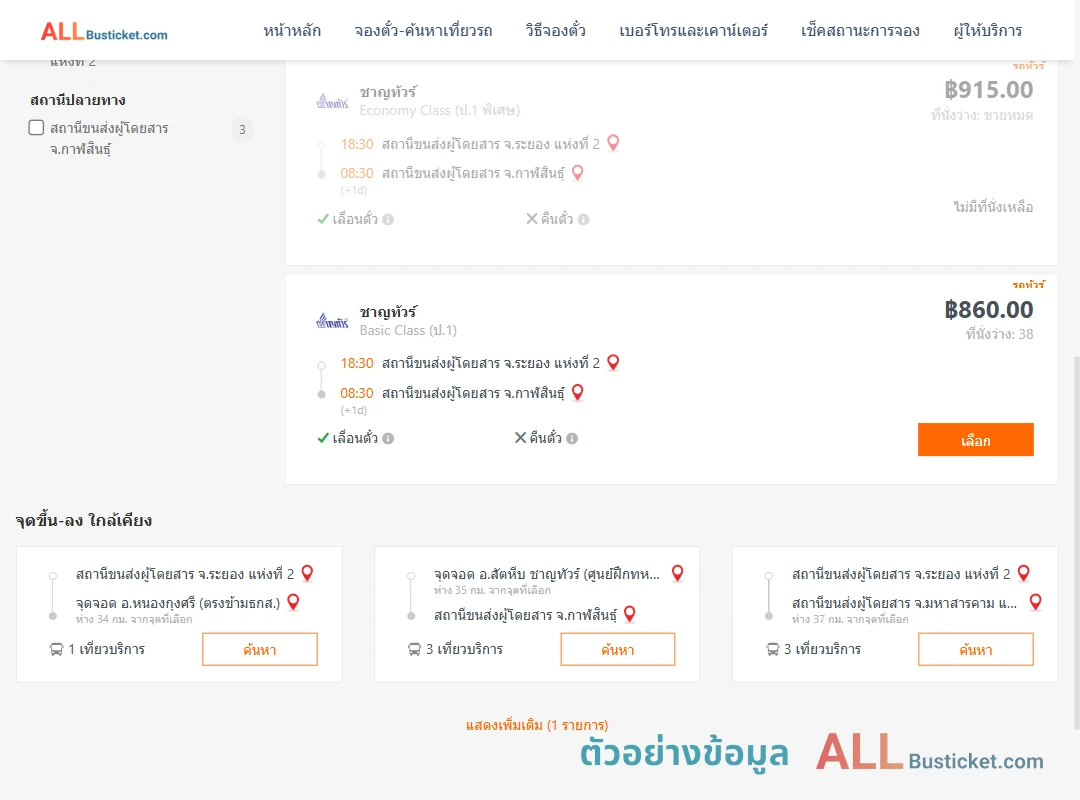The height and width of the screenshot is (800, 1080).
Task: Open เลื่อนตั๋ว info icon in Economy Class trip
Action: [388, 219]
